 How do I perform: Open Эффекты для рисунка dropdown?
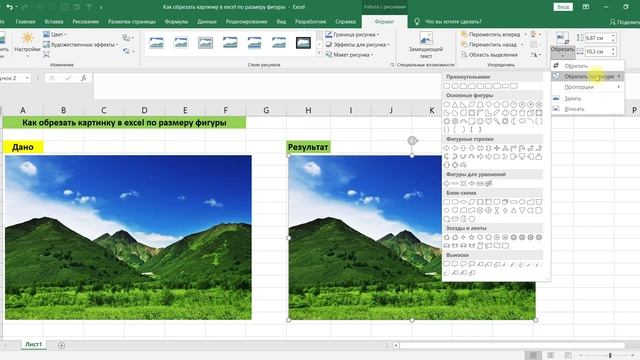pyautogui.click(x=357, y=44)
